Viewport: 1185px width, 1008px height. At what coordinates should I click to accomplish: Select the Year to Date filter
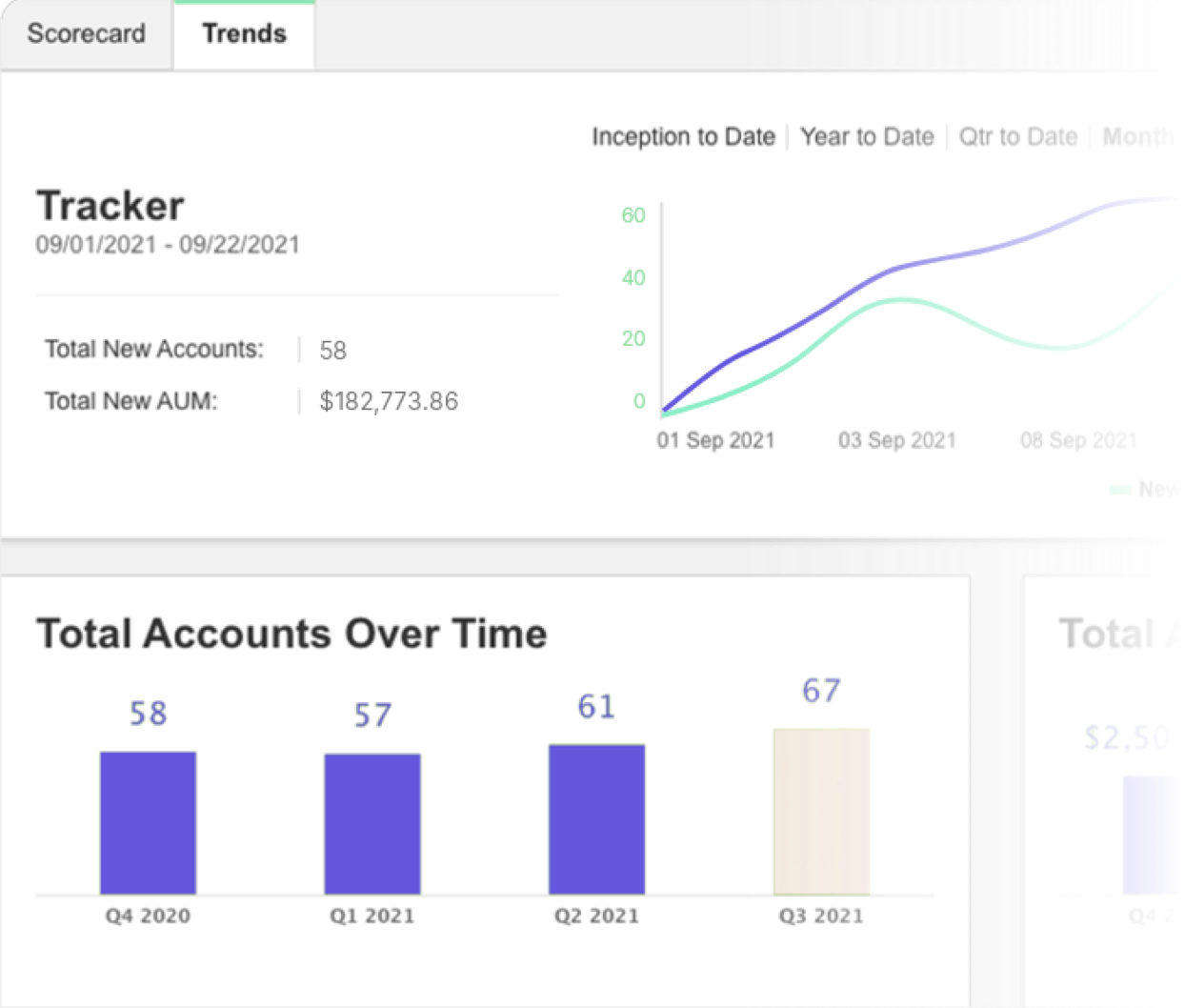point(867,137)
